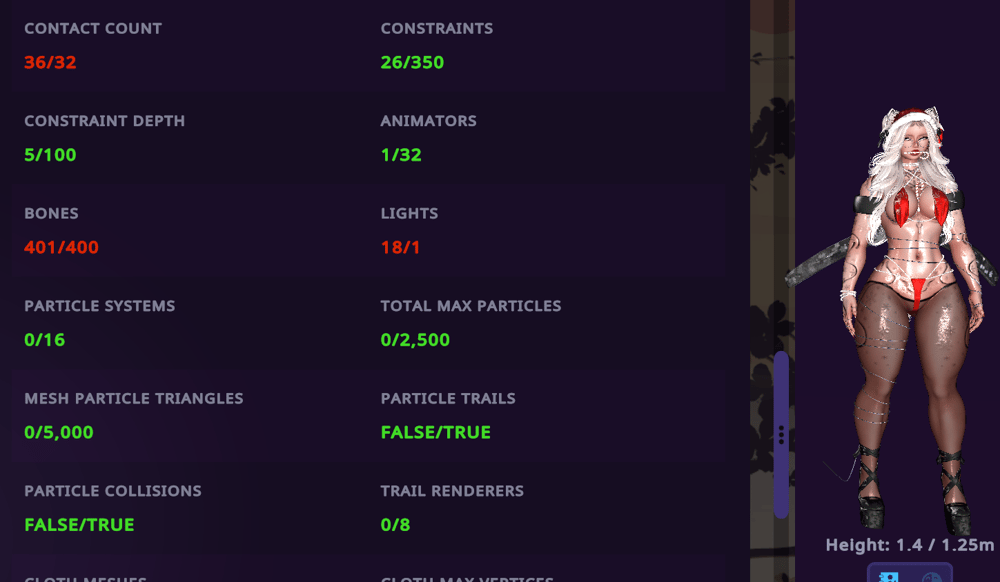Select the Particle Systems 0/16 entry
1000x582 pixels.
[45, 339]
